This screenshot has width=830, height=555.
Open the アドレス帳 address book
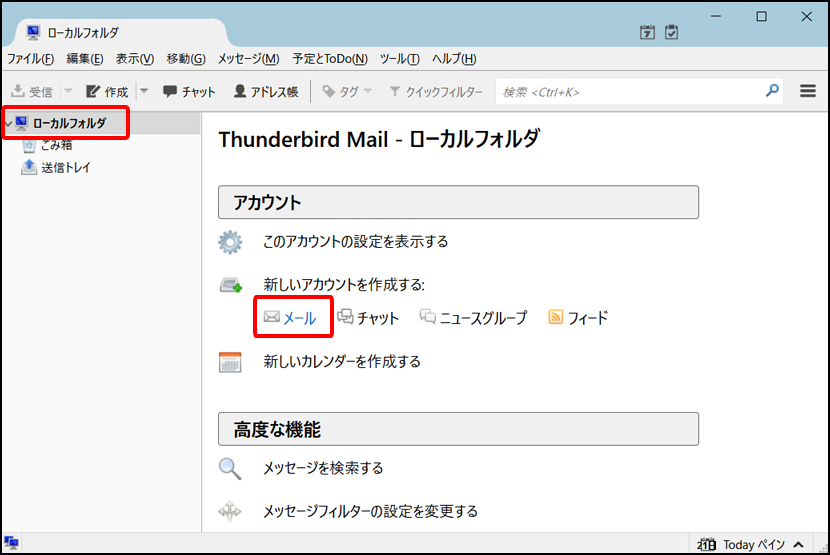[x=266, y=92]
